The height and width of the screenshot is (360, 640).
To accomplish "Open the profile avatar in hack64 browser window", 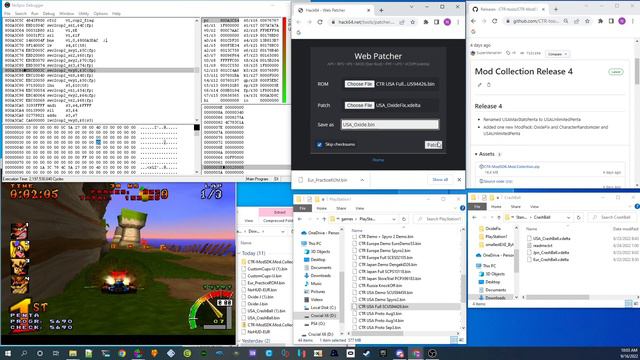I will 447,22.
